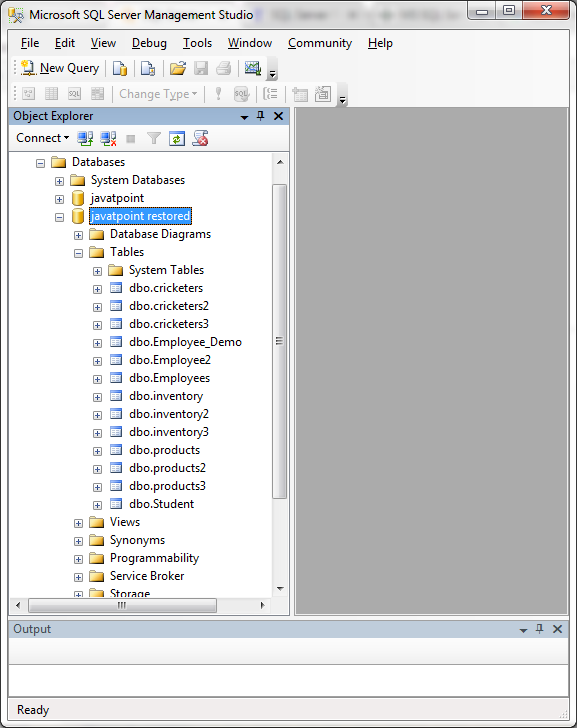Expand the dbo.cricketers table node
The image size is (577, 728).
(97, 289)
